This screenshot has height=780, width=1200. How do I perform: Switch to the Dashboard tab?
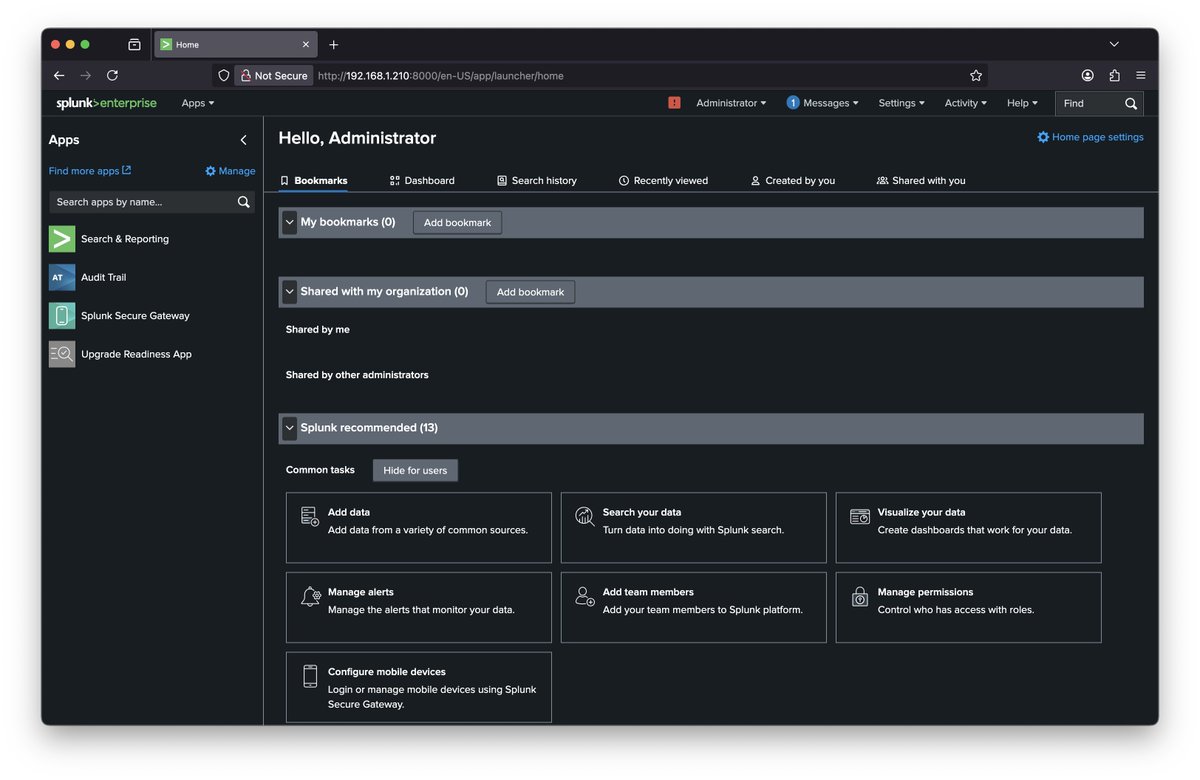pos(422,181)
